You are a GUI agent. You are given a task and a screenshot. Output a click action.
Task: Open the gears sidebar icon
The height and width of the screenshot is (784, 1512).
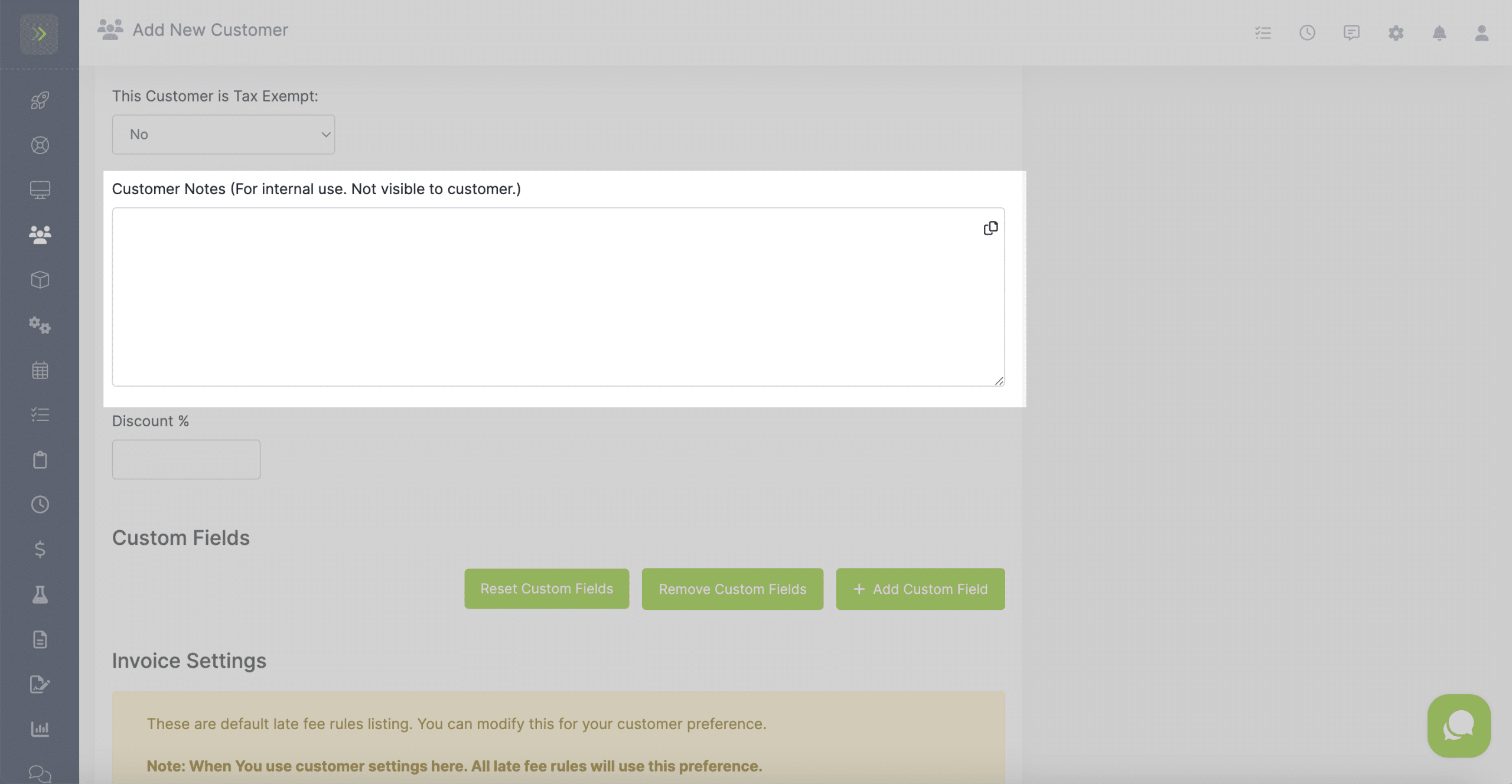point(40,325)
